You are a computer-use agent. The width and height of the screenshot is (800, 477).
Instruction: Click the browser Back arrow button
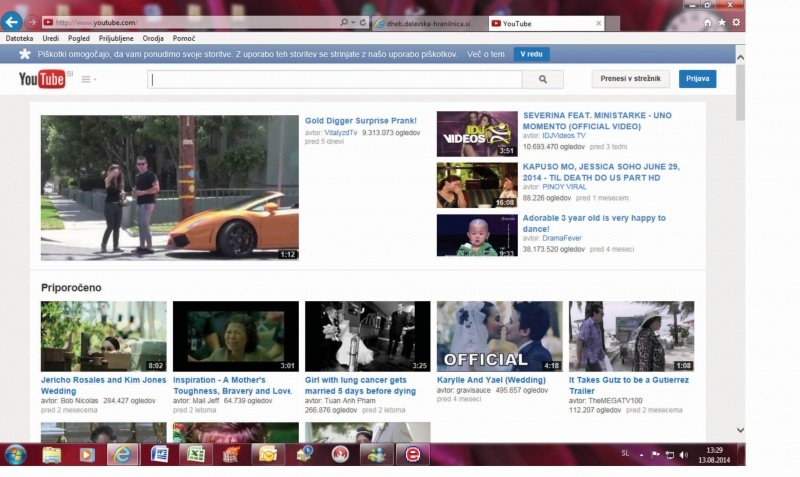click(x=11, y=22)
